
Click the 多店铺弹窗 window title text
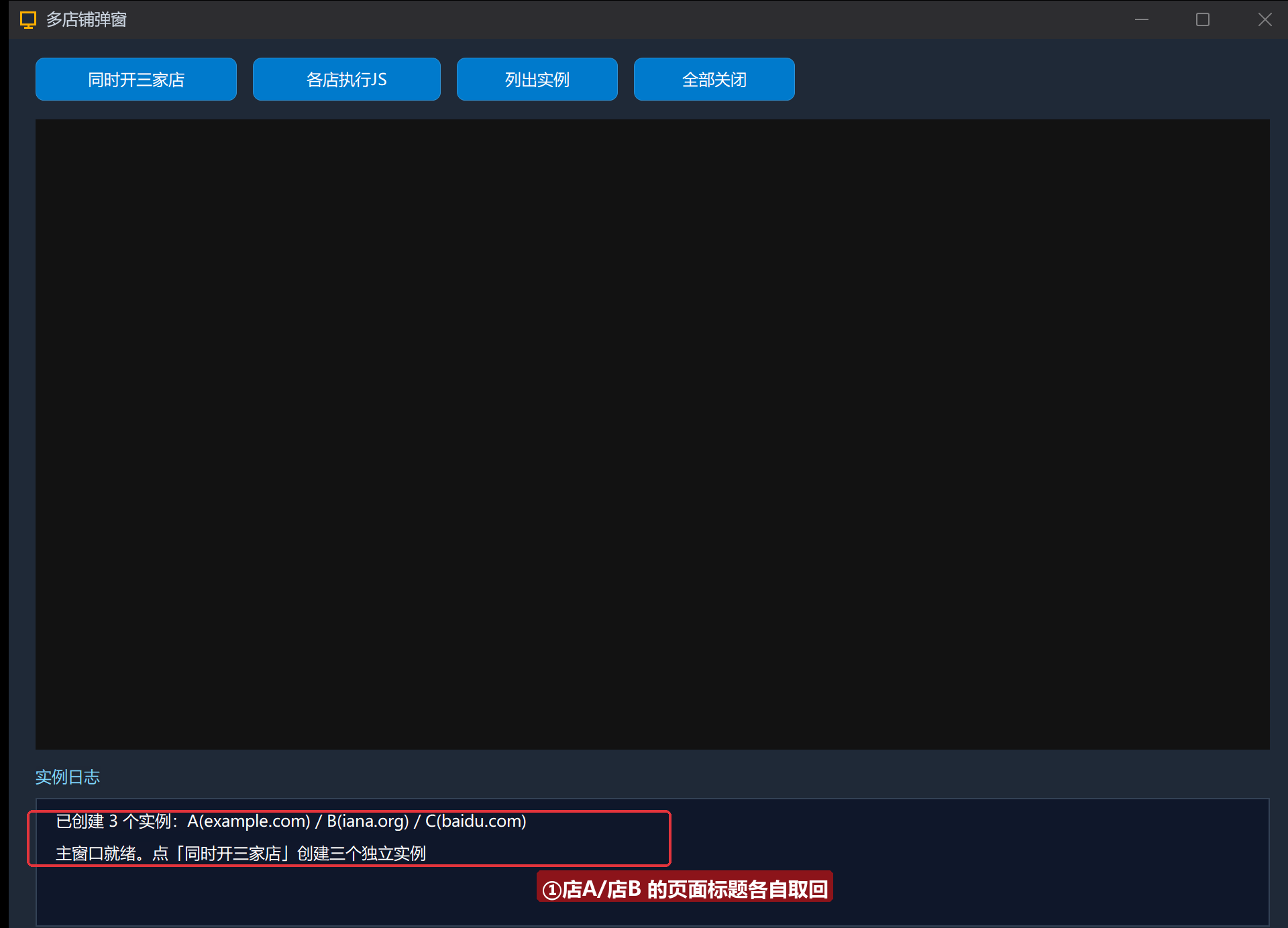[x=87, y=20]
